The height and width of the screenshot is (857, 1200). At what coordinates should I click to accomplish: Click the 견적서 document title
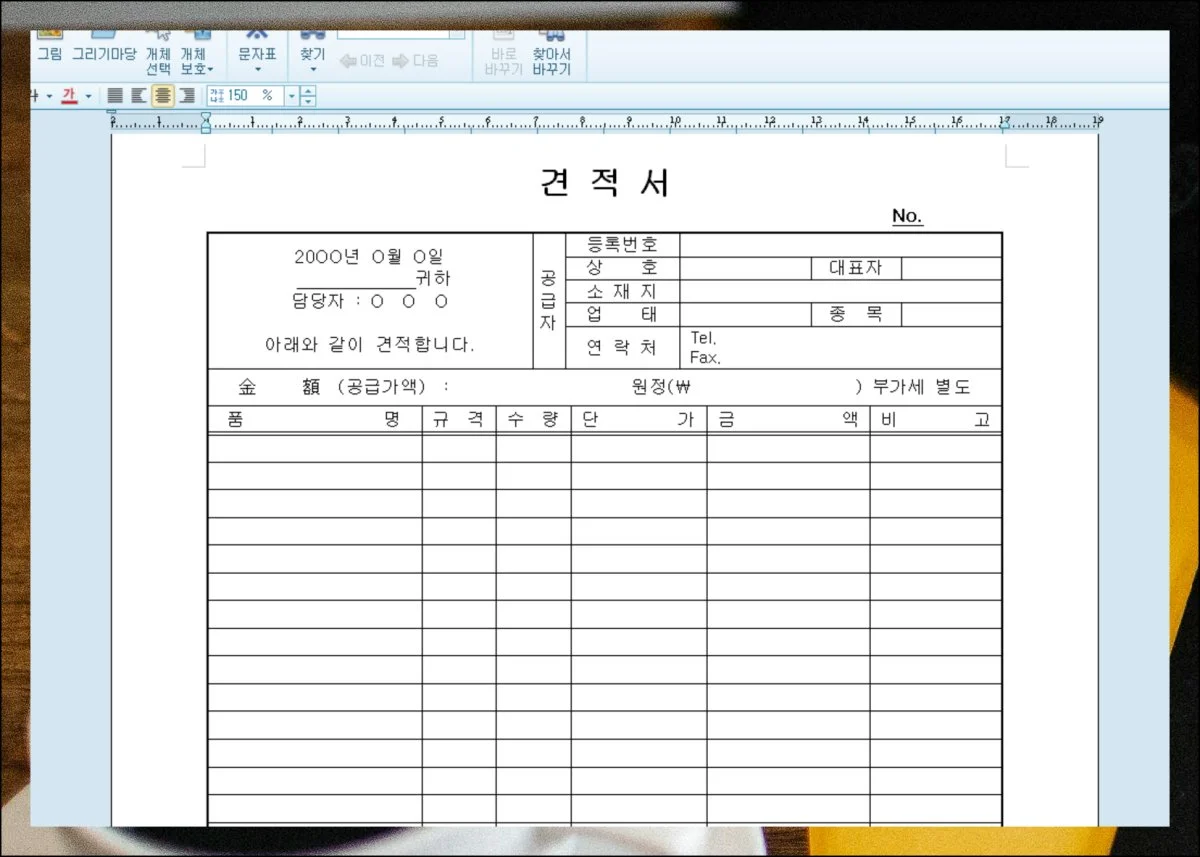pos(605,183)
